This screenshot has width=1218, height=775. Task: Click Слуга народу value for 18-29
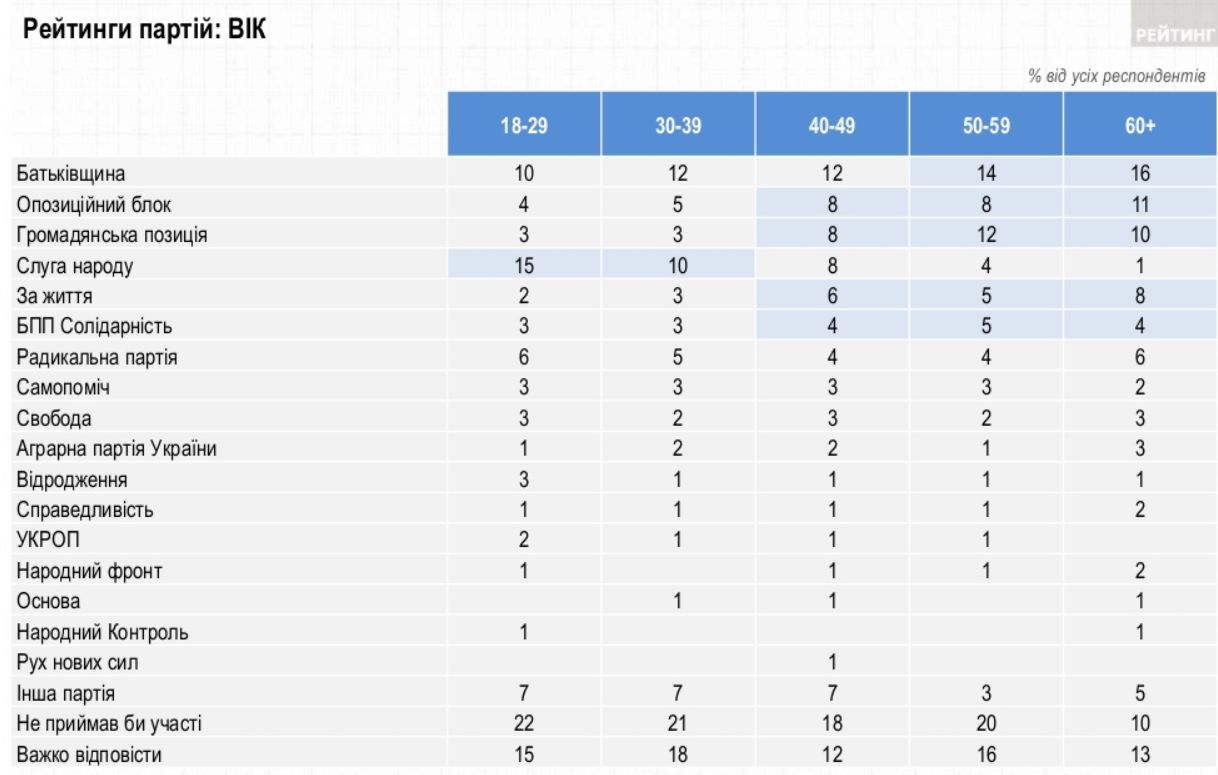[x=524, y=266]
